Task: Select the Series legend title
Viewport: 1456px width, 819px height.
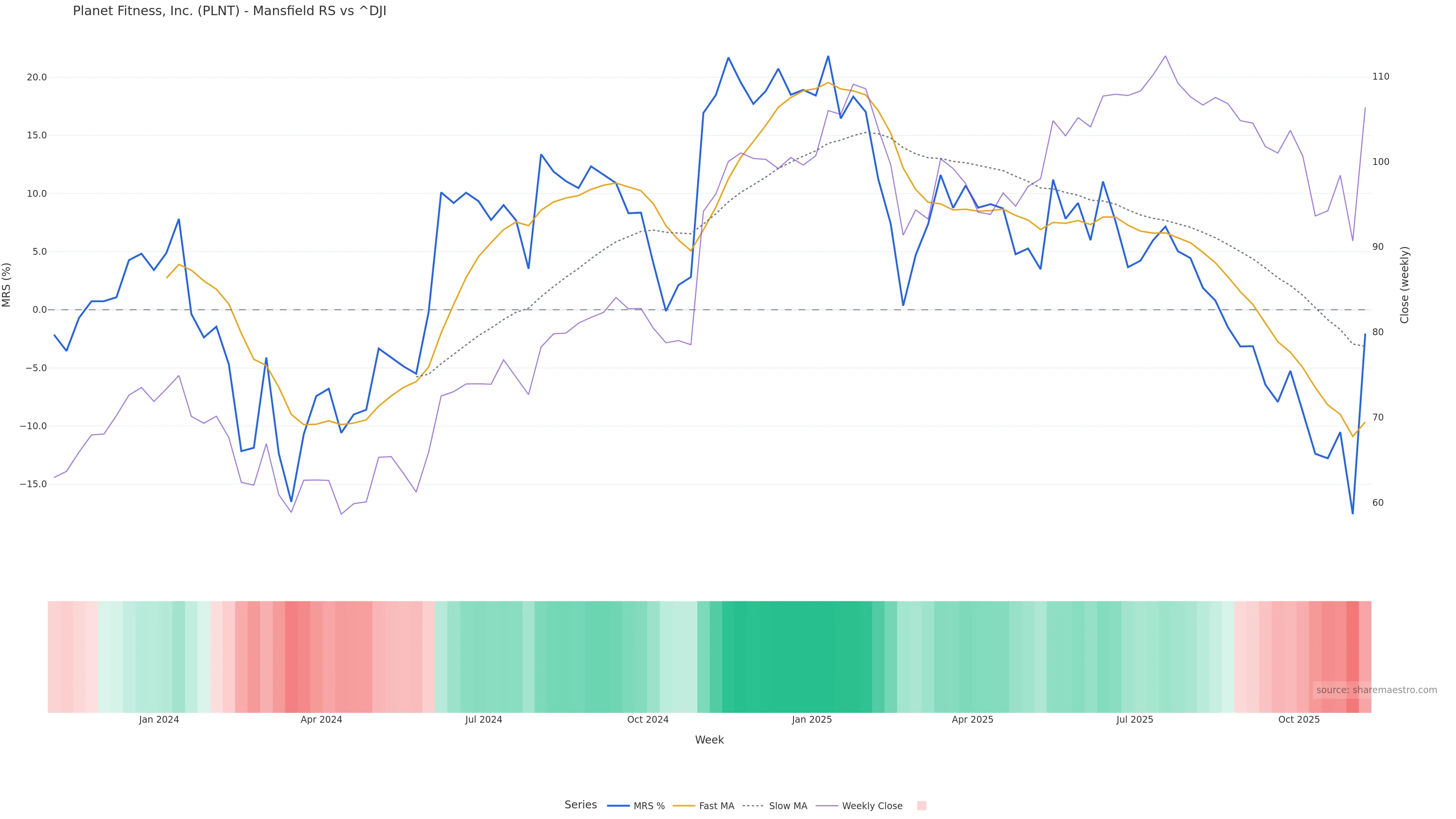Action: [581, 805]
